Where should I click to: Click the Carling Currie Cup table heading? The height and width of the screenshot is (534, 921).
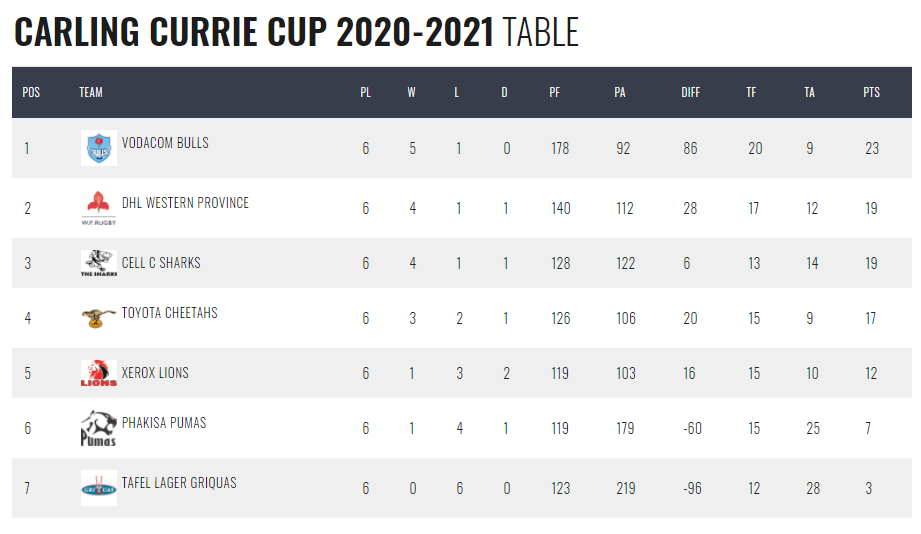[296, 32]
